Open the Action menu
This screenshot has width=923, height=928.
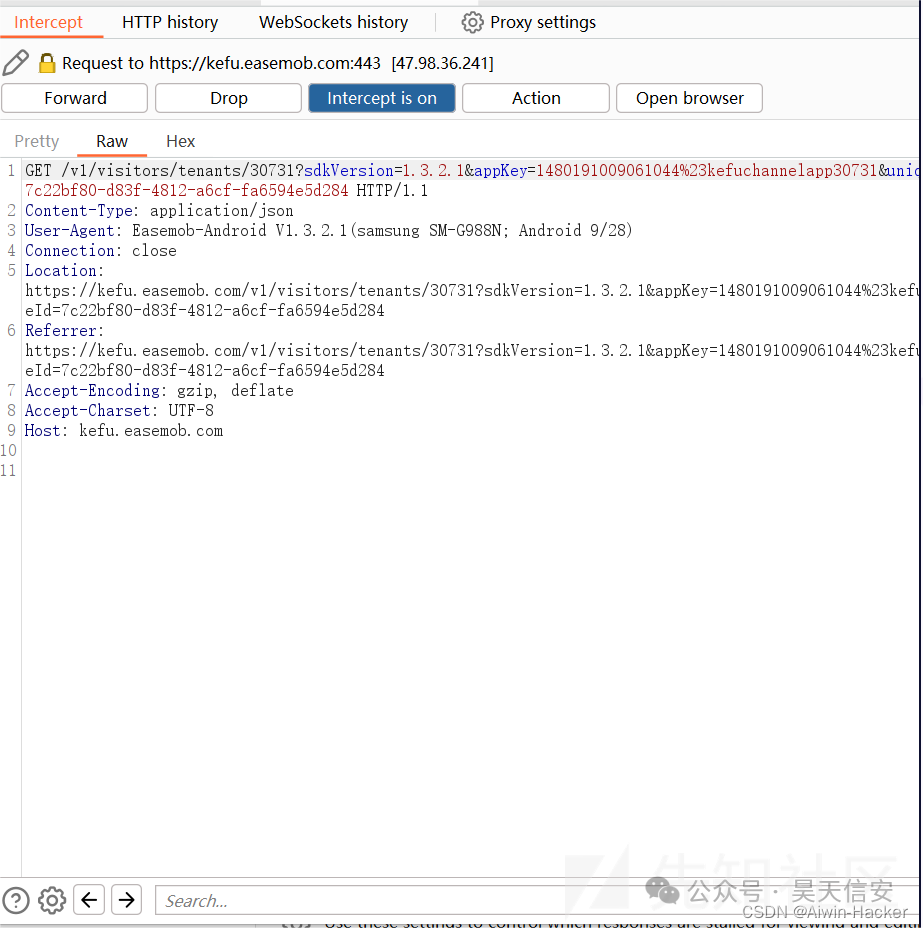tap(535, 98)
